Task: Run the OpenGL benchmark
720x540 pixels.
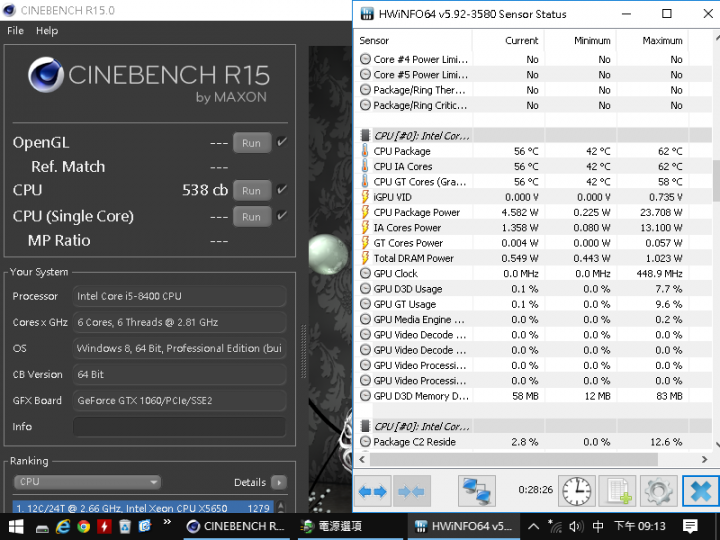Action: (252, 143)
